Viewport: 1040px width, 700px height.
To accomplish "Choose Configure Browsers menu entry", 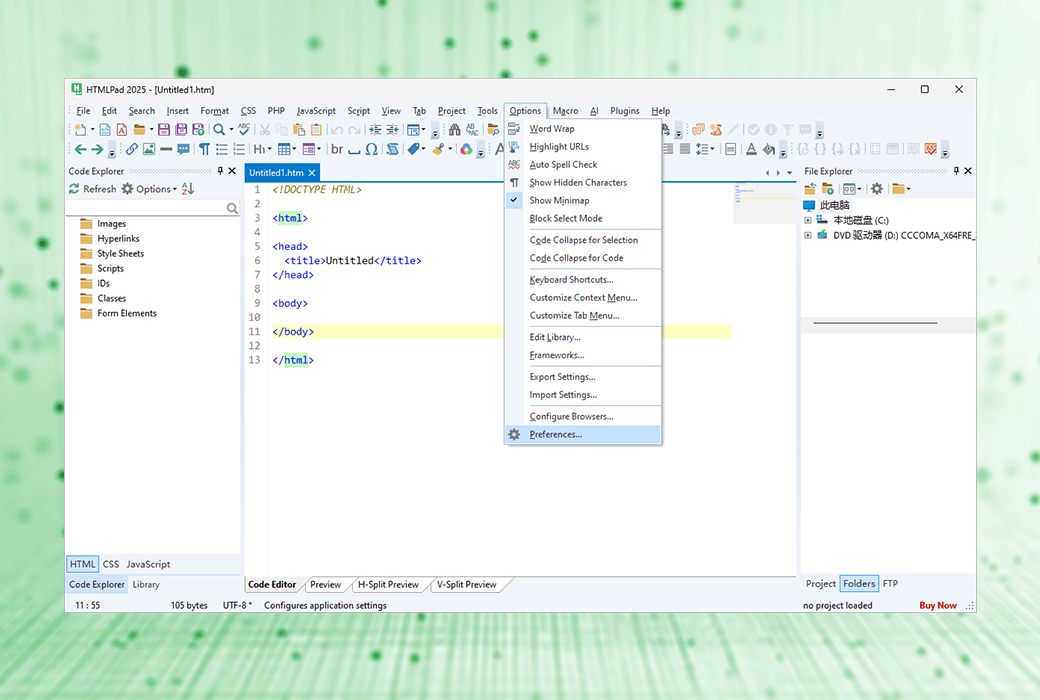I will (583, 417).
